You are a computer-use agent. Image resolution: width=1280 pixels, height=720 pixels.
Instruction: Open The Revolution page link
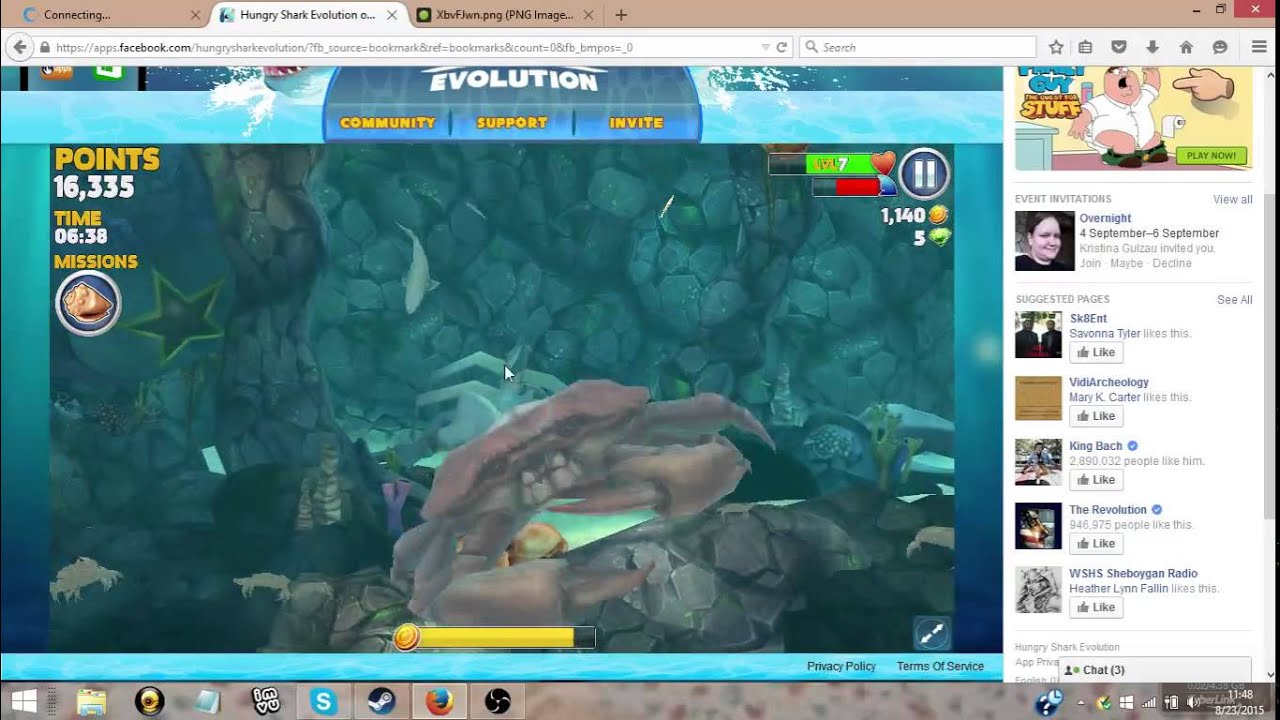coord(1108,510)
